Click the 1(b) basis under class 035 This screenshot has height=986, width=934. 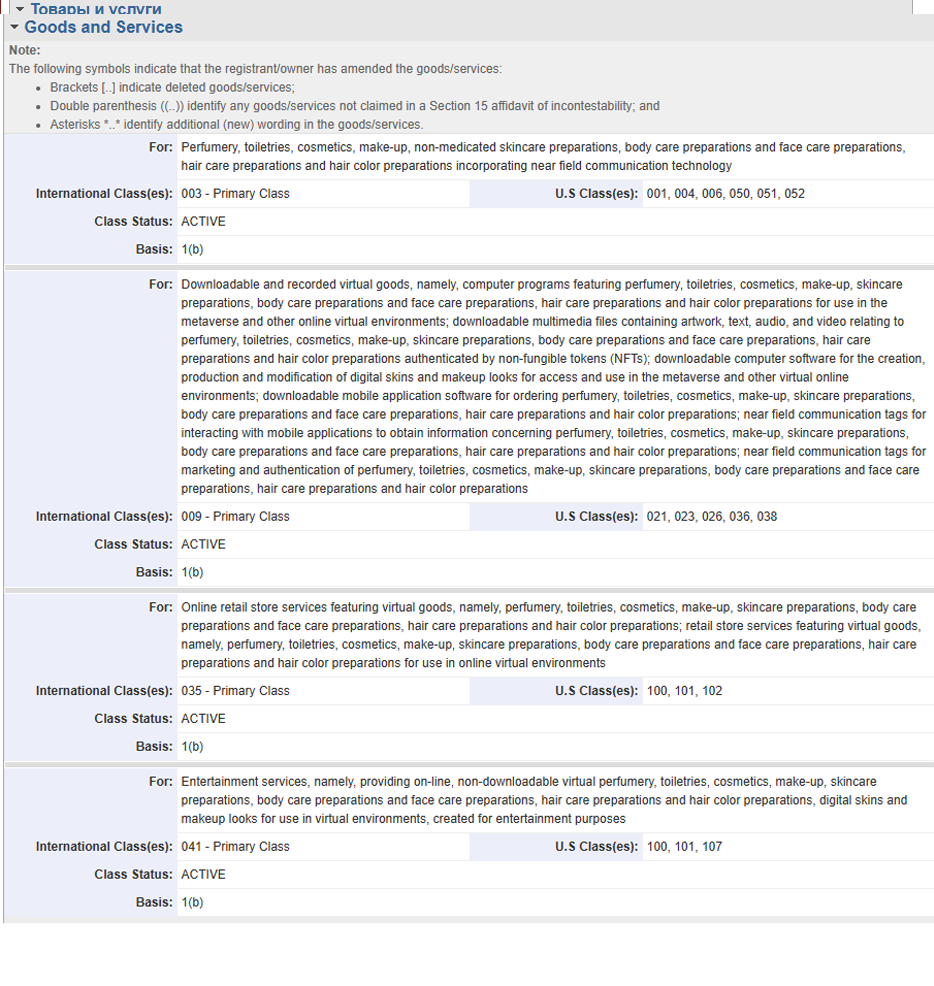[x=192, y=746]
